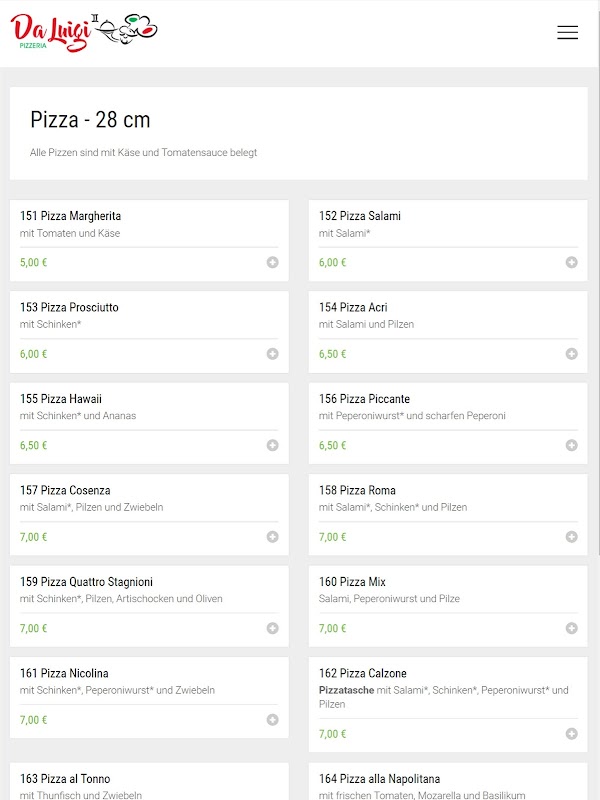Open 158 Pizza Roma item title

click(357, 490)
